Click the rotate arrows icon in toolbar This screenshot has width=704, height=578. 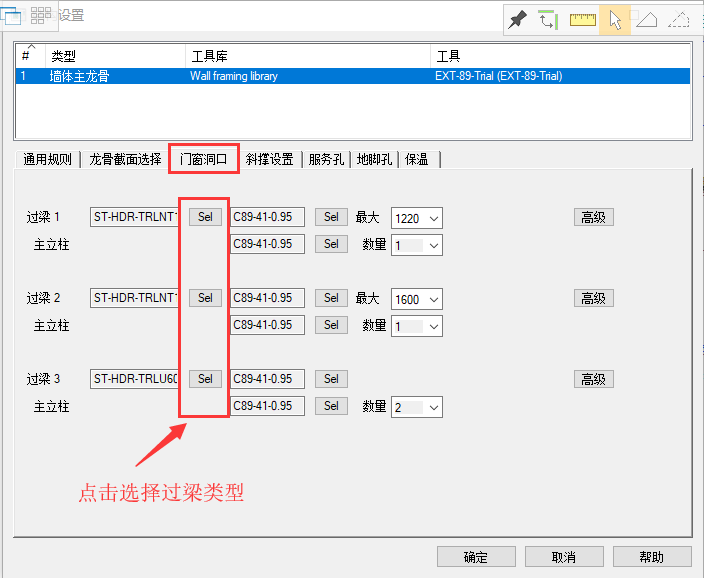pyautogui.click(x=548, y=20)
